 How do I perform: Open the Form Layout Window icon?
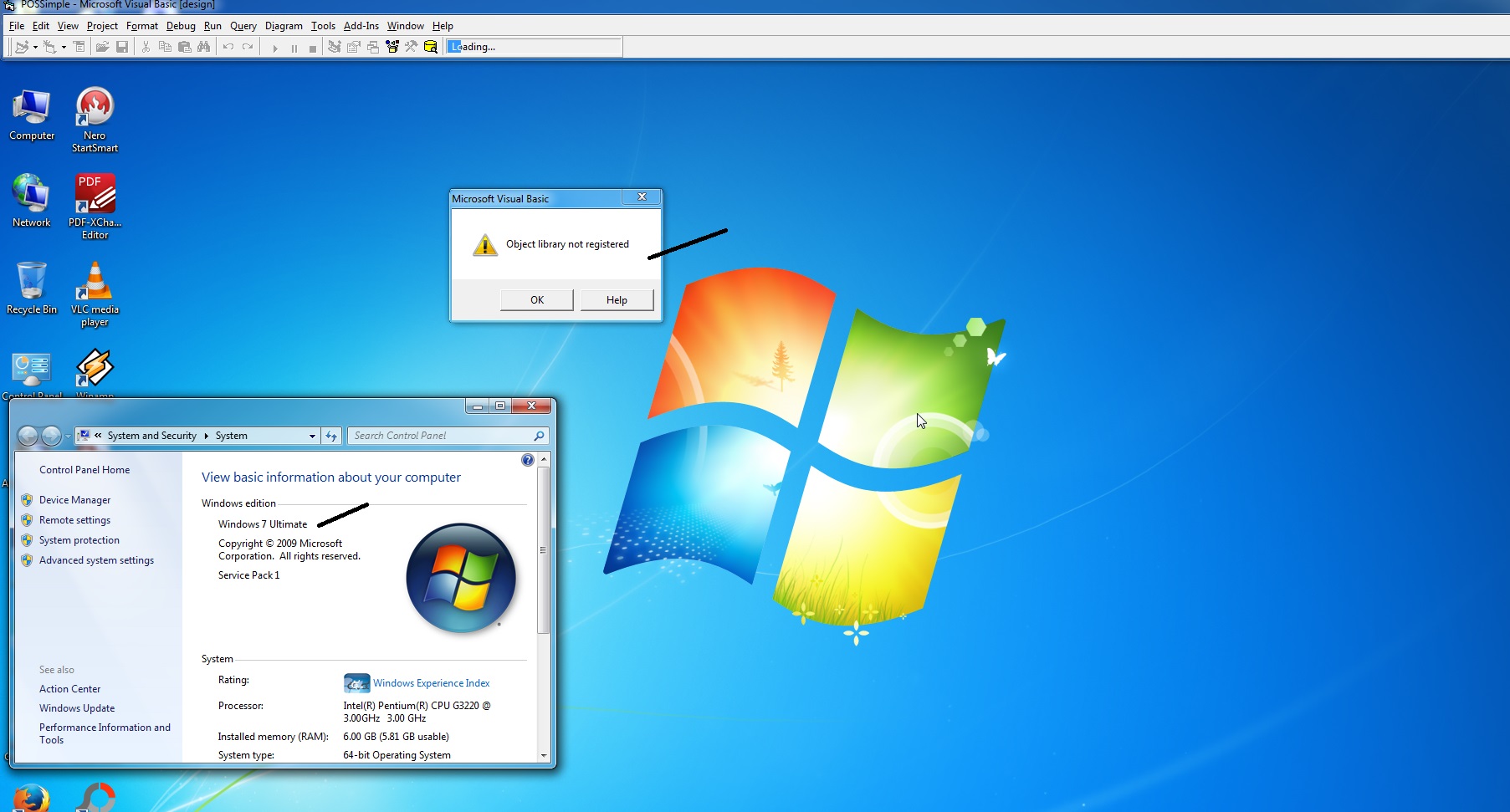click(373, 47)
